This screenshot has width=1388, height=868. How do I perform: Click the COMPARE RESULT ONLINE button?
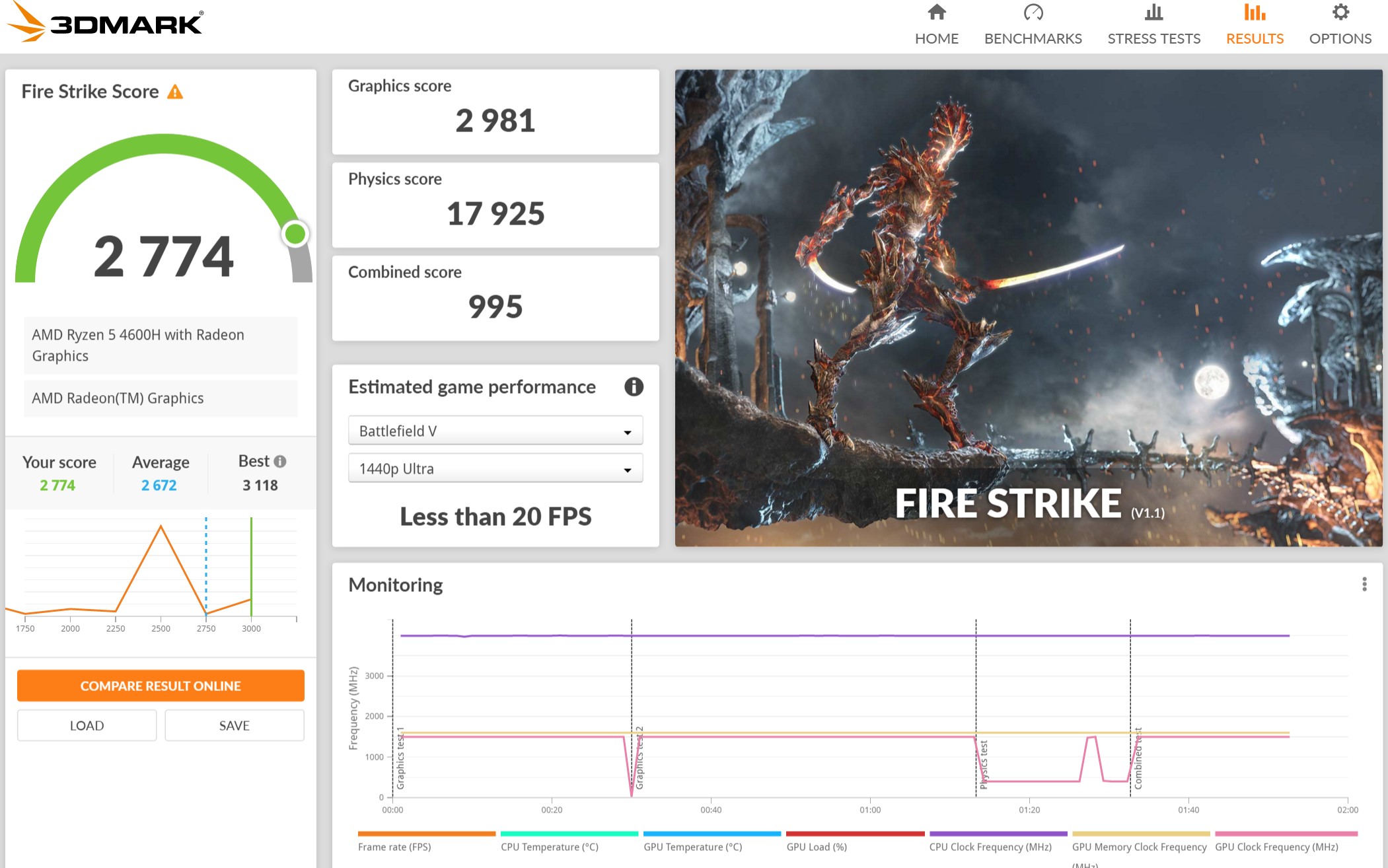161,686
